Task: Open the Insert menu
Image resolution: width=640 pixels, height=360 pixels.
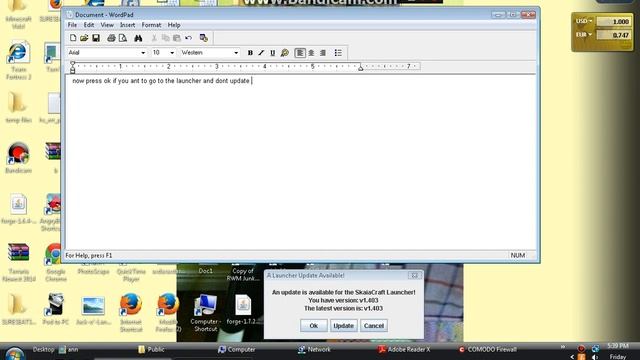Action: 127,25
